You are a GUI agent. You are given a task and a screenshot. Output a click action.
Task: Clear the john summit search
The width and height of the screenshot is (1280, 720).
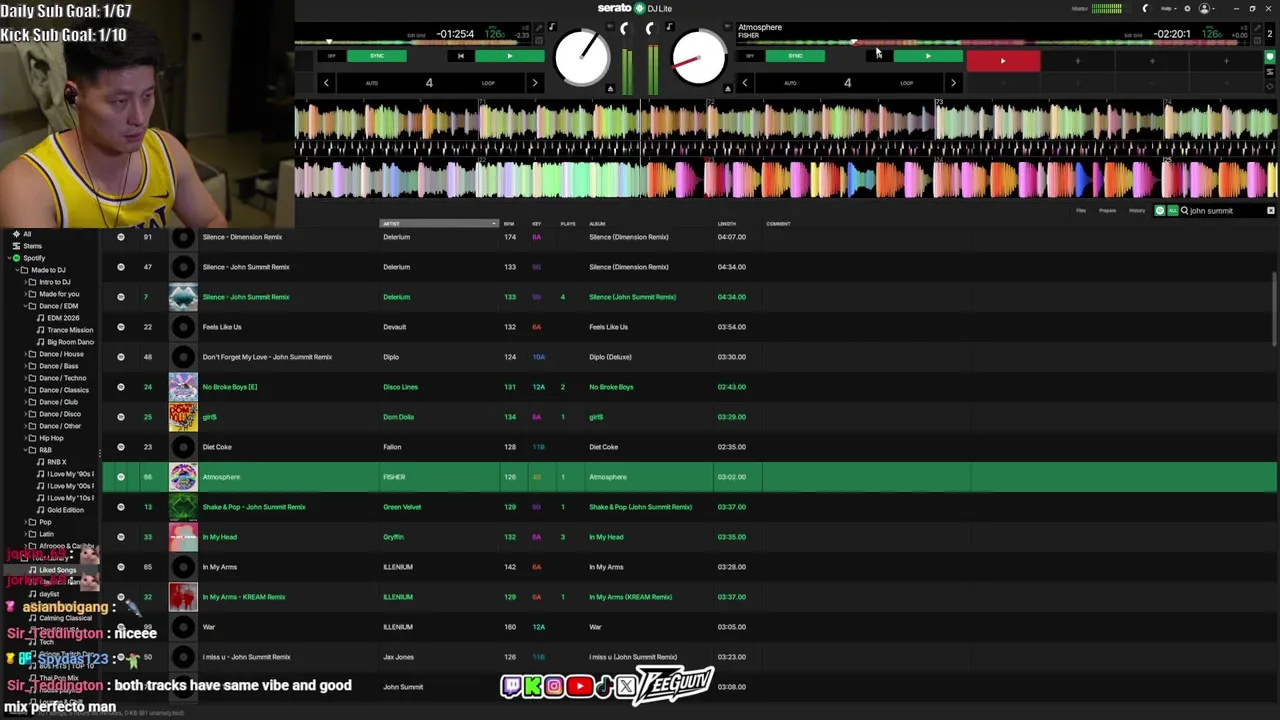[1271, 211]
